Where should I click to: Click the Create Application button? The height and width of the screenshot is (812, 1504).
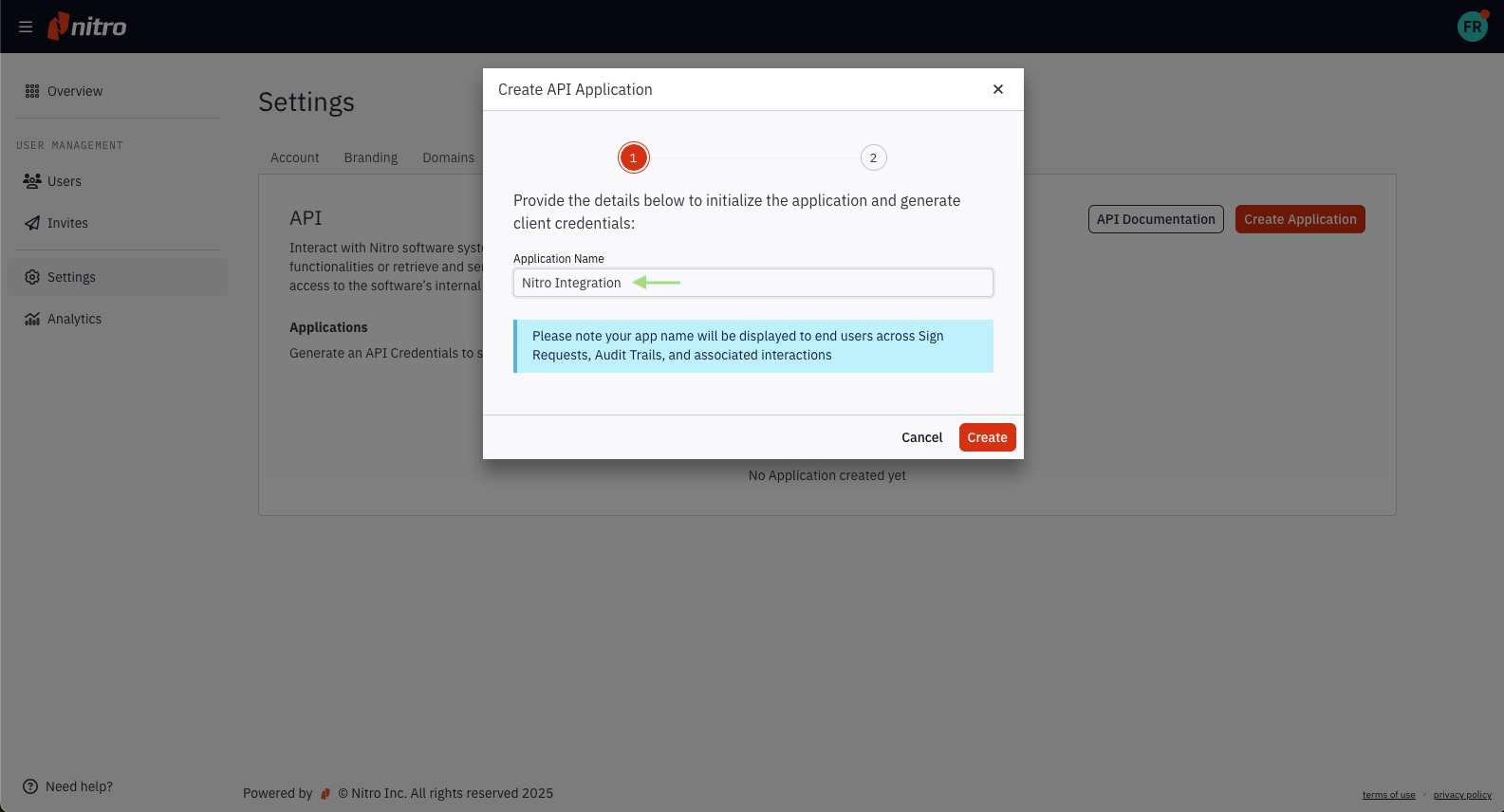pyautogui.click(x=1300, y=219)
